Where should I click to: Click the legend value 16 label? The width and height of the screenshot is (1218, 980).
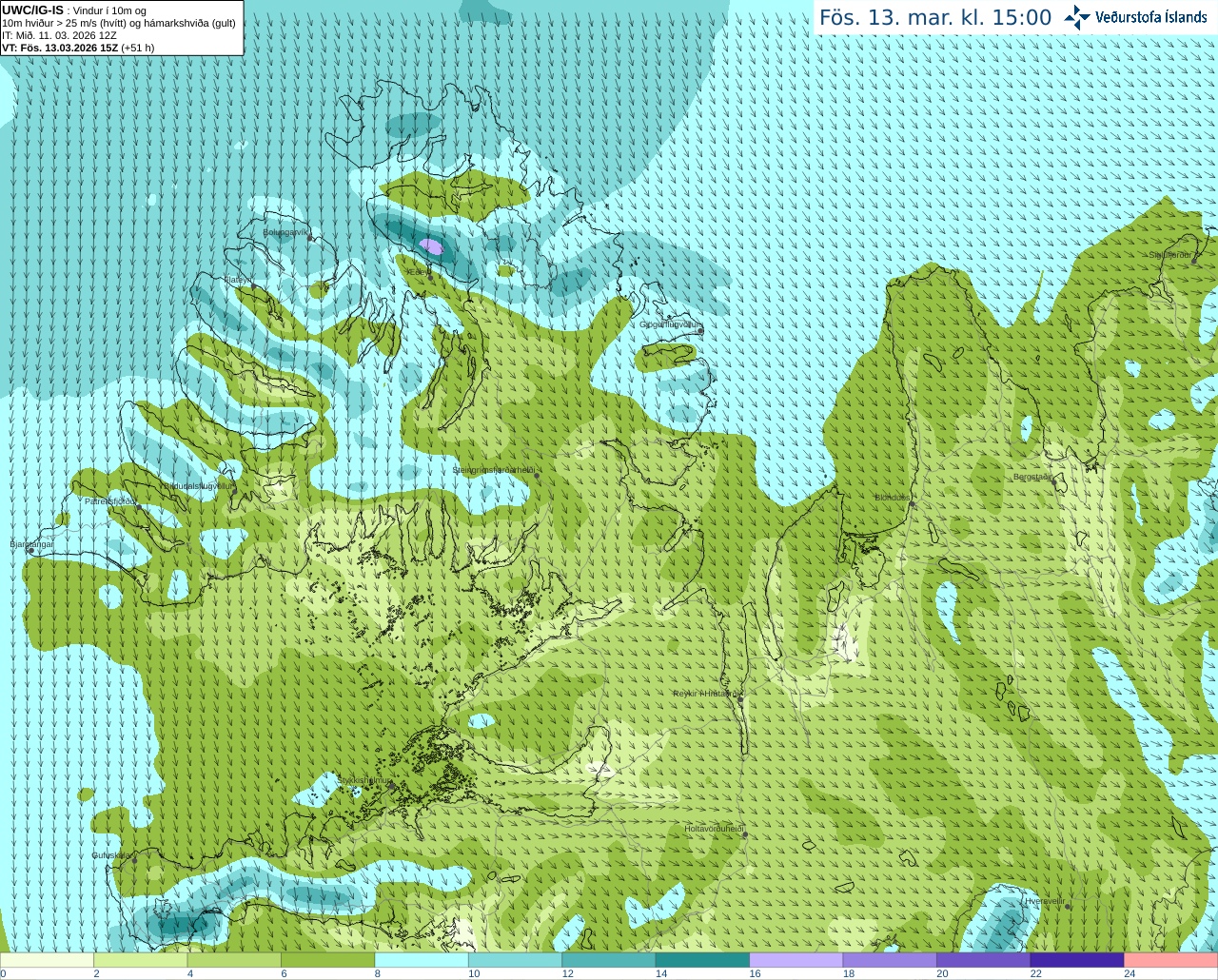coord(755,973)
